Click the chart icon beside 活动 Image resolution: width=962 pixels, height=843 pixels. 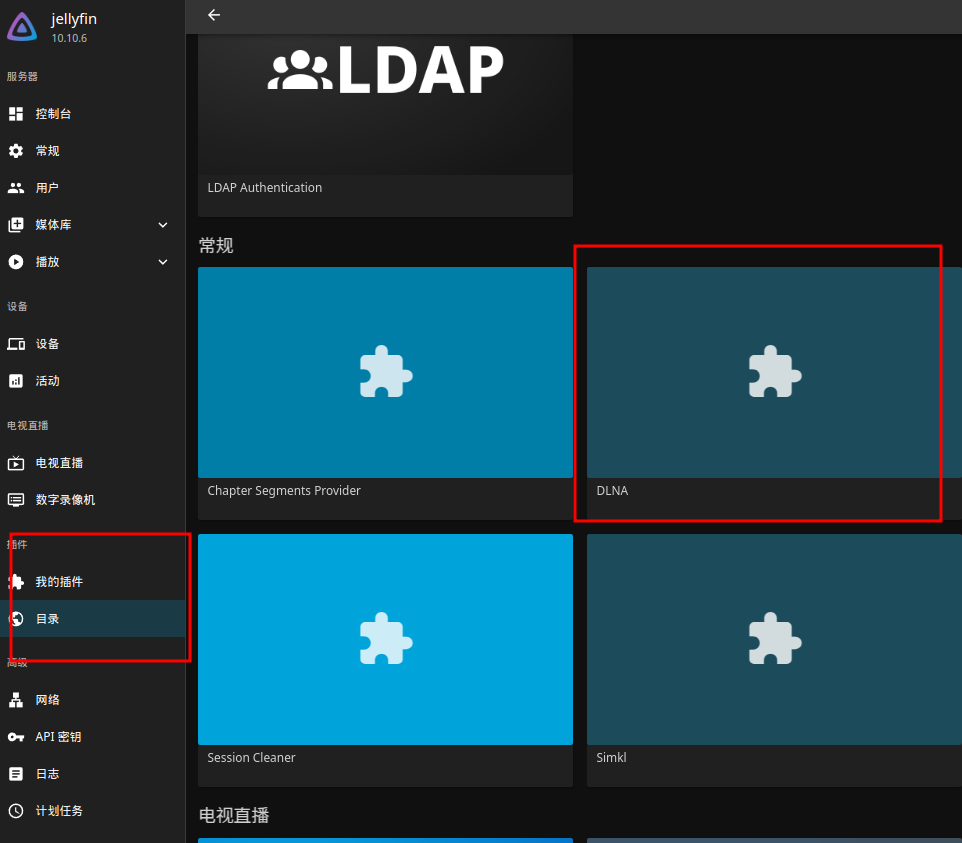pos(16,381)
